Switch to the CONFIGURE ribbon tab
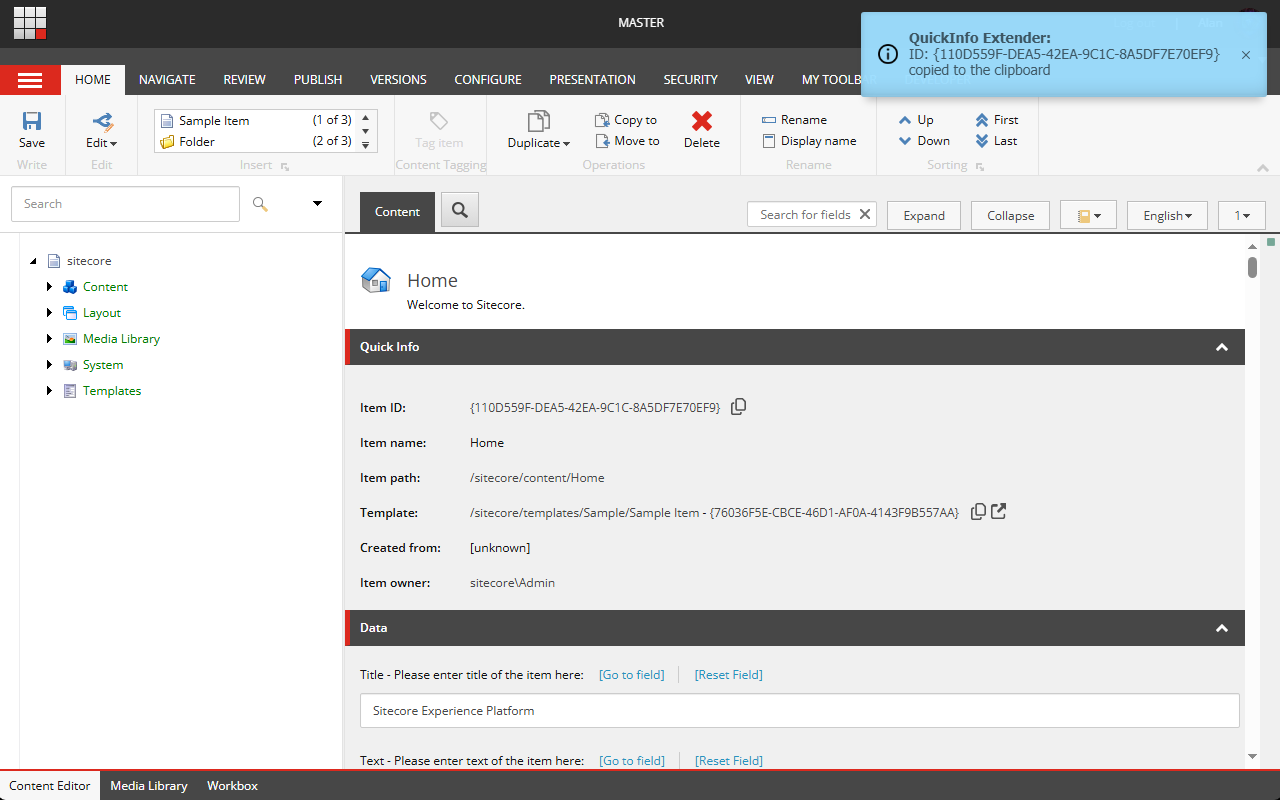The height and width of the screenshot is (800, 1280). coord(488,80)
